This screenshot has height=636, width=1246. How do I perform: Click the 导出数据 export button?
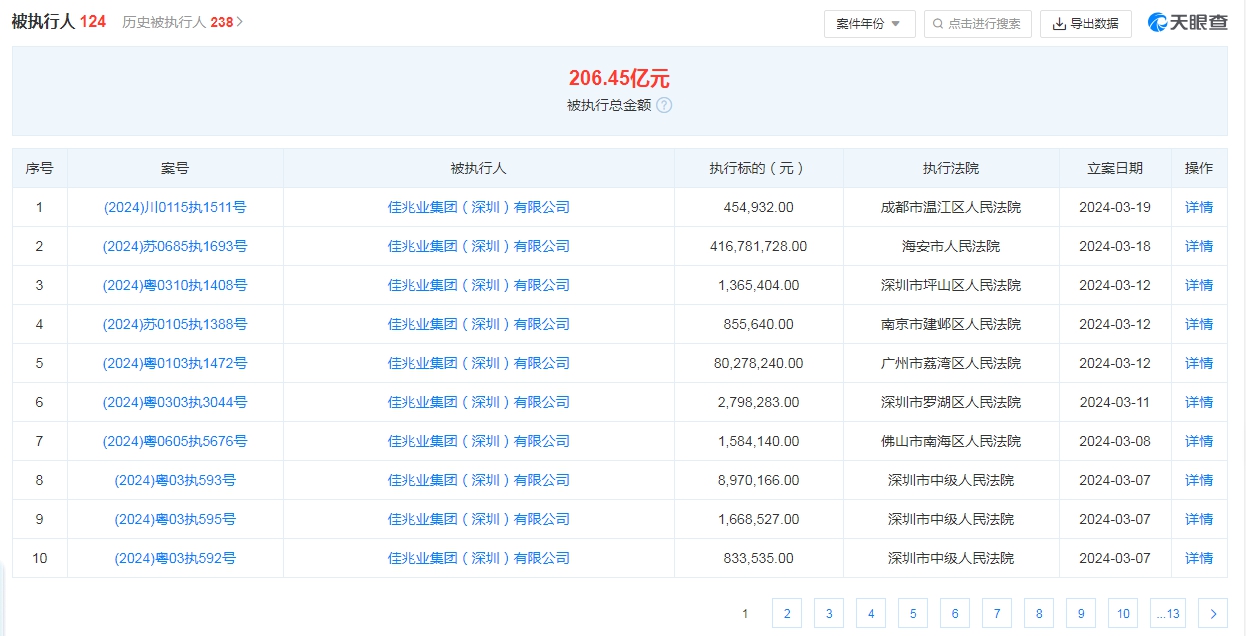1085,24
